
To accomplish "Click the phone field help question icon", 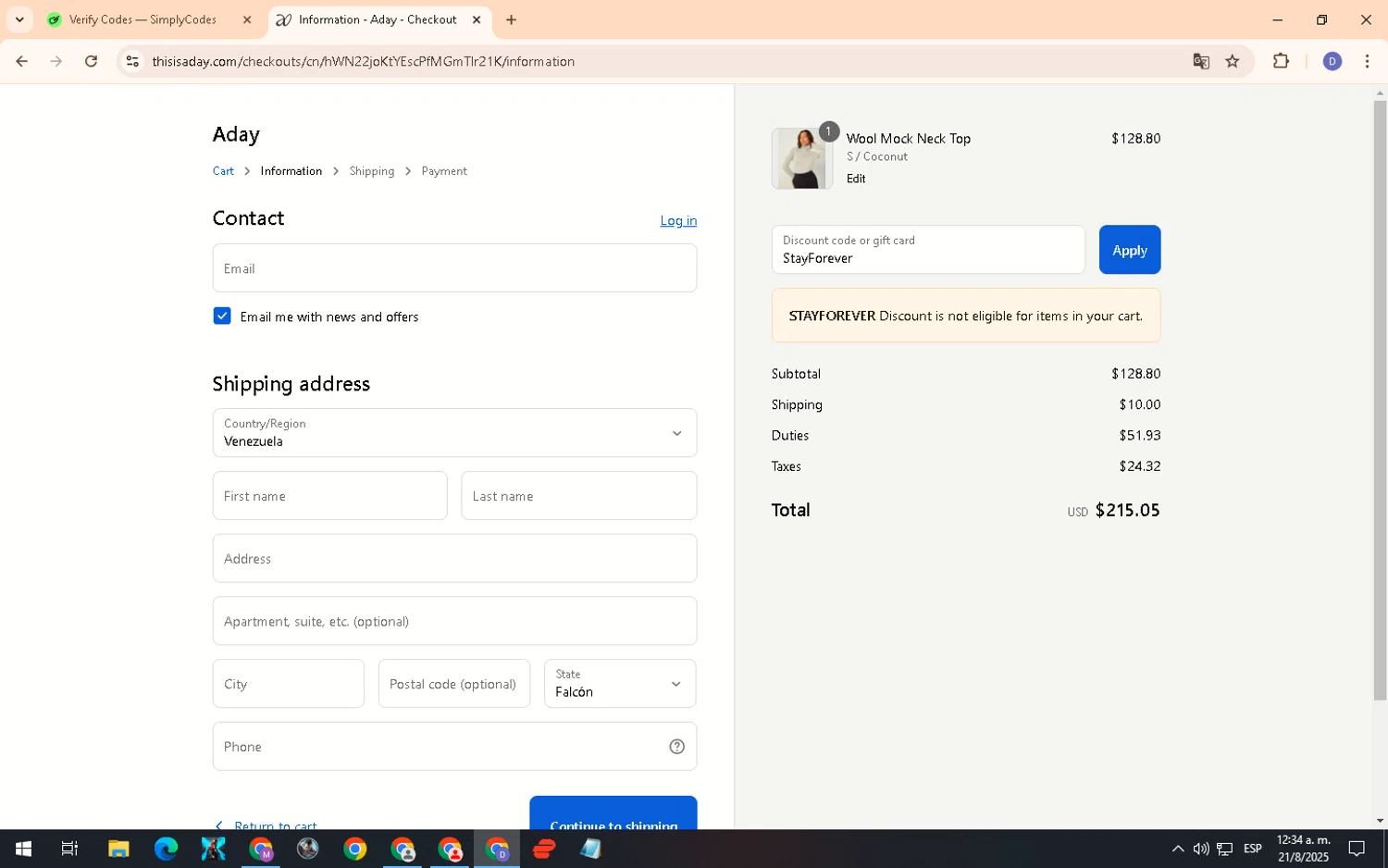I will tap(676, 747).
